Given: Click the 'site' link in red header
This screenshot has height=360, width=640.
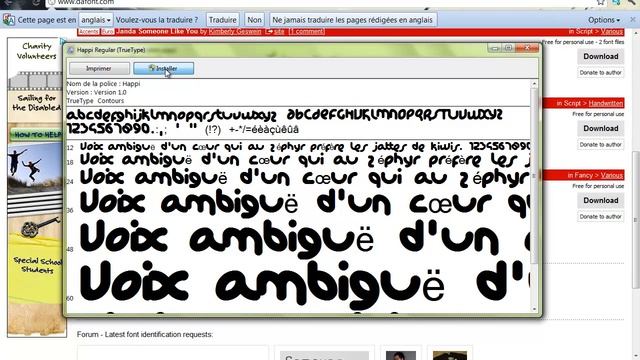Looking at the screenshot, I should (x=279, y=31).
